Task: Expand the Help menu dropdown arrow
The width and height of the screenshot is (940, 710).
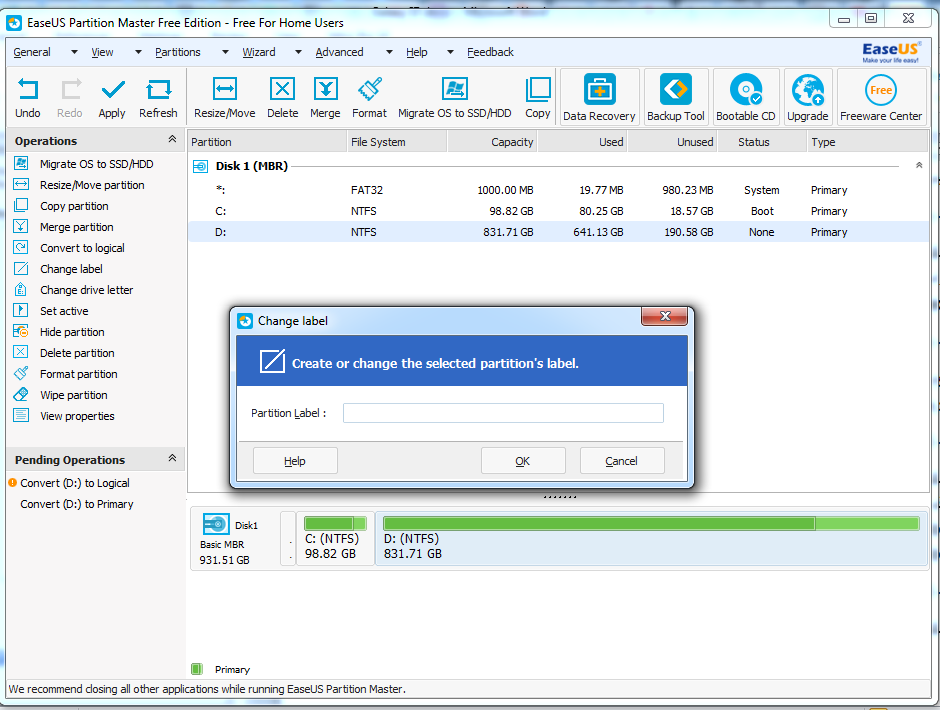Action: pyautogui.click(x=450, y=52)
